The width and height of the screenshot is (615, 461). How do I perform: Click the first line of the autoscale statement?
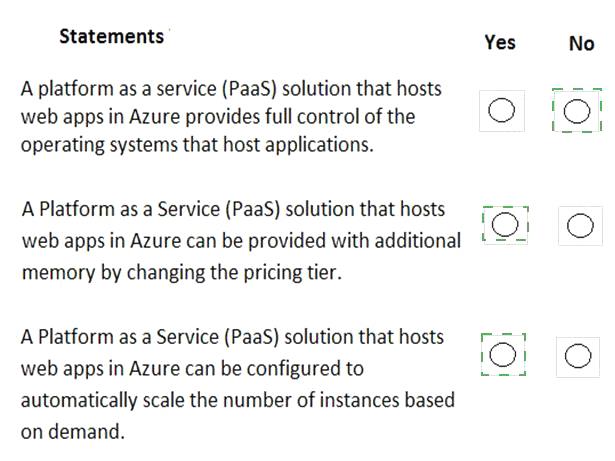232,337
